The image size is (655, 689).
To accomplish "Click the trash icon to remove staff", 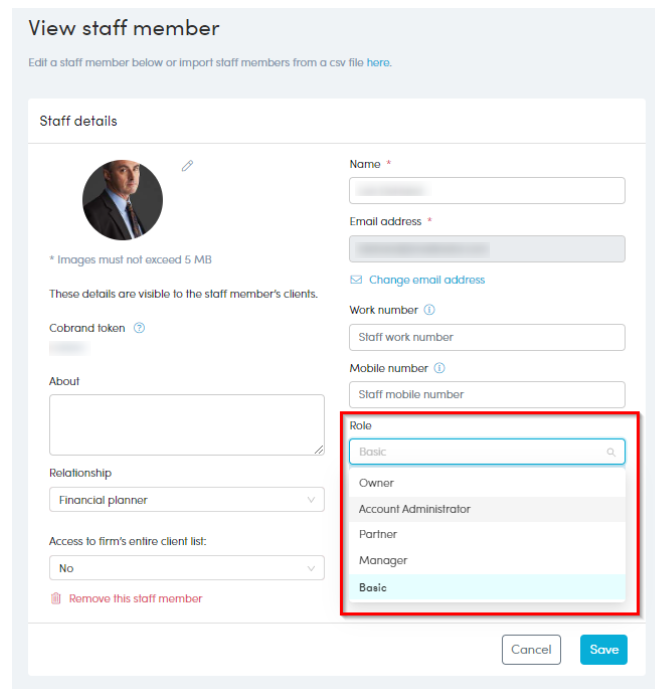I will (56, 599).
